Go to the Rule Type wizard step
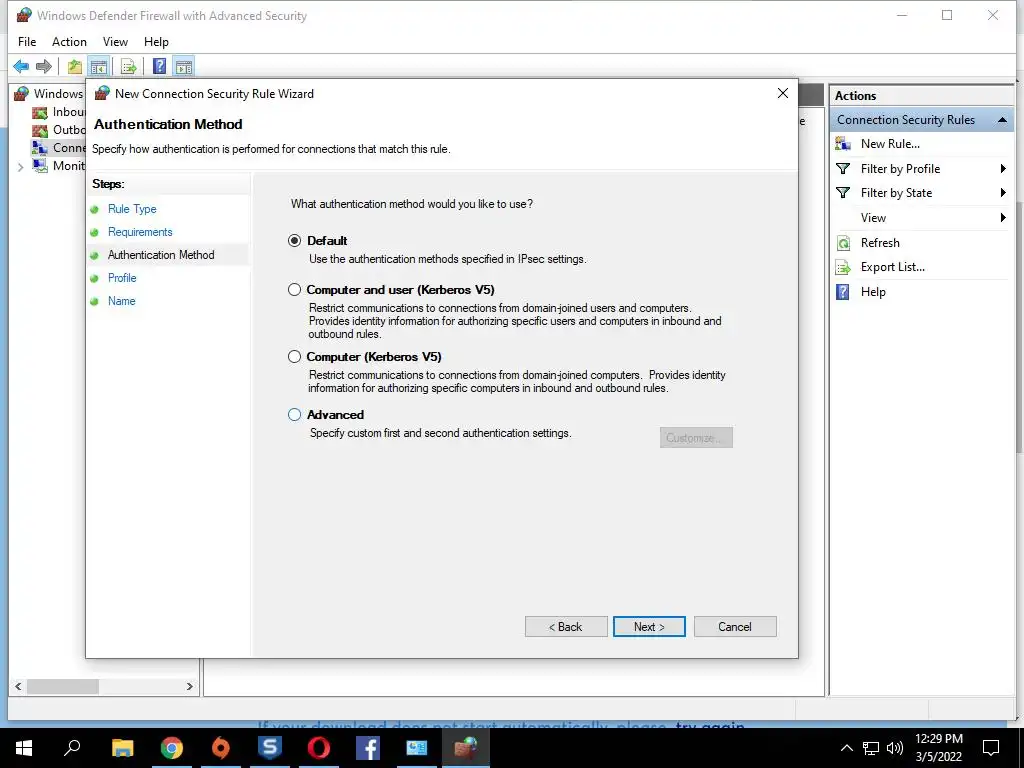This screenshot has width=1024, height=768. 132,209
